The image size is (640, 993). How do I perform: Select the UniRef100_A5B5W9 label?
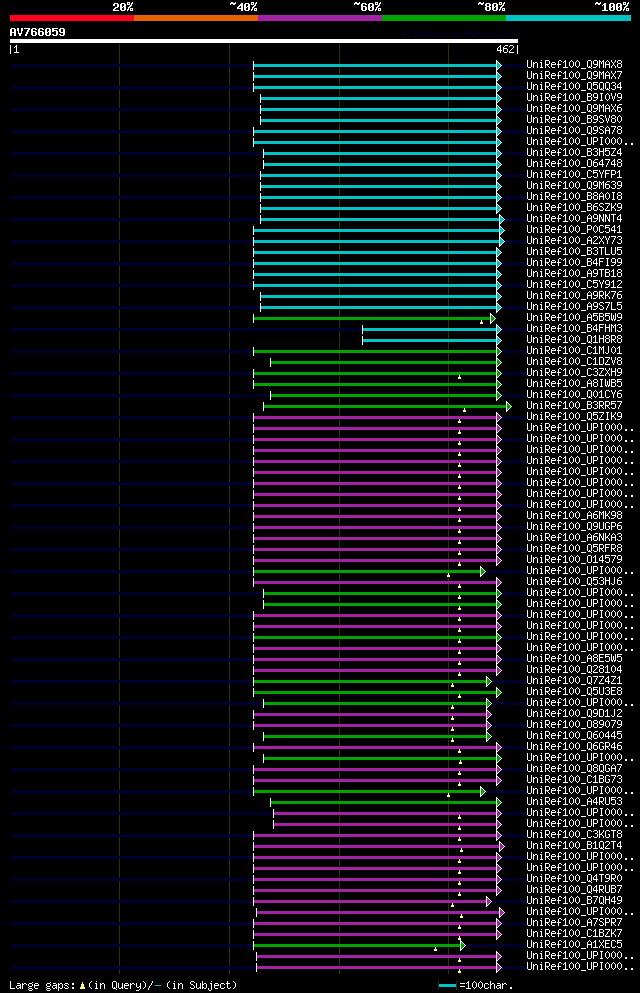coord(574,317)
